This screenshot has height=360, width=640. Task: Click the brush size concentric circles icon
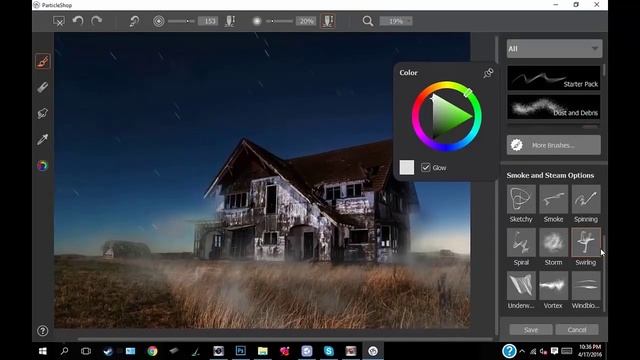pos(159,21)
